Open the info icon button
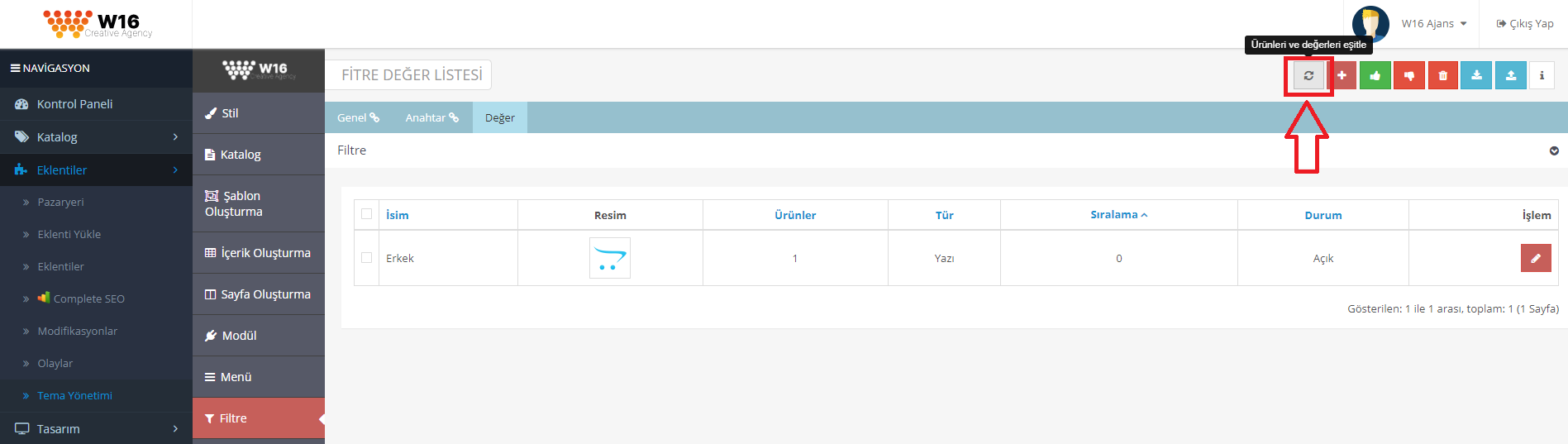This screenshot has width=1568, height=444. (1542, 75)
